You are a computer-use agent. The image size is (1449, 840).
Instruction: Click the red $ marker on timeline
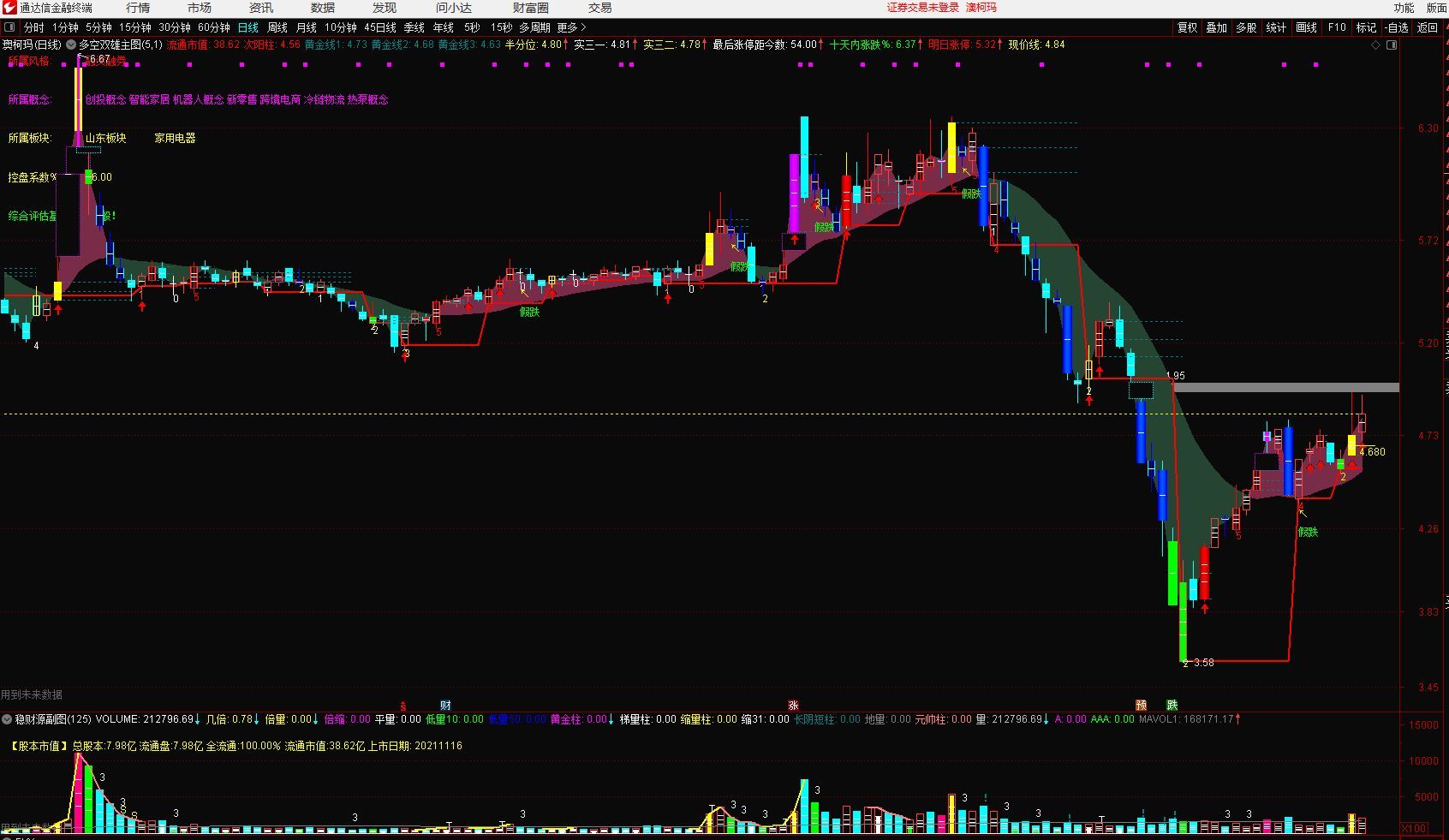click(x=403, y=706)
